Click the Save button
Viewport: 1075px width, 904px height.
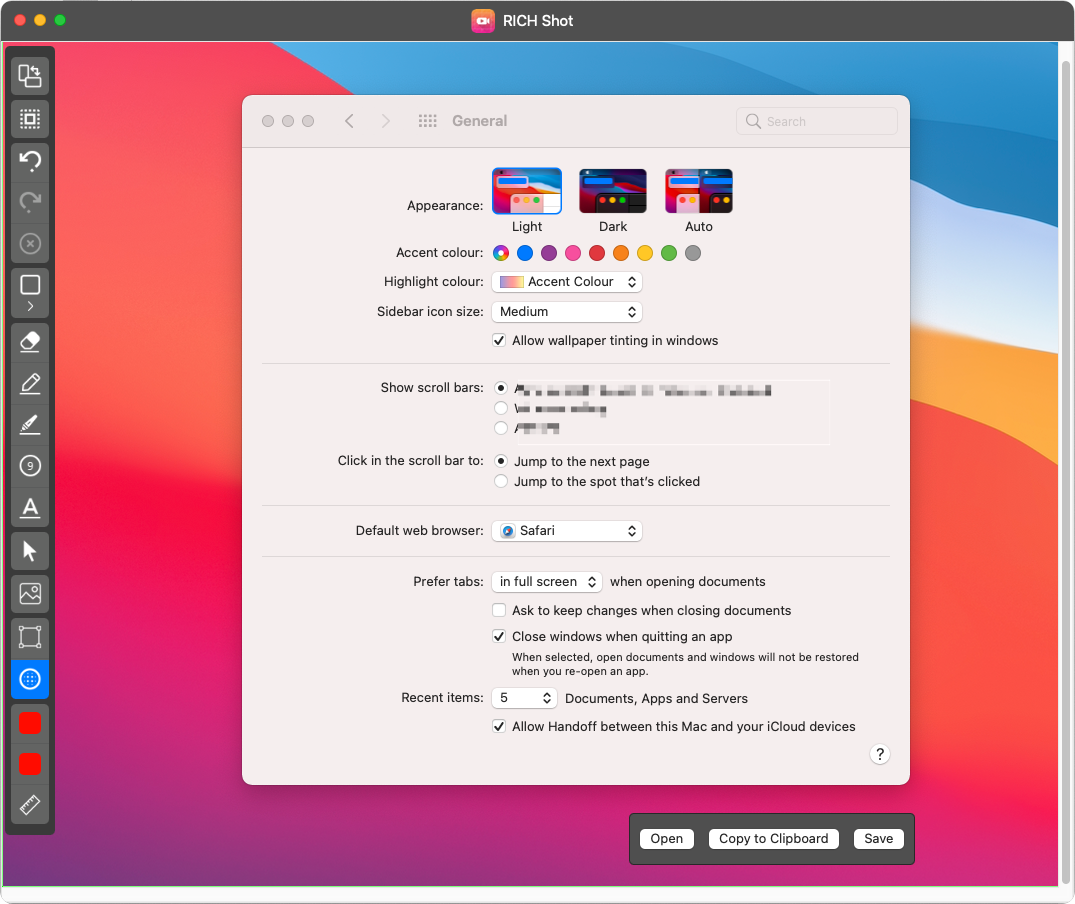tap(878, 839)
